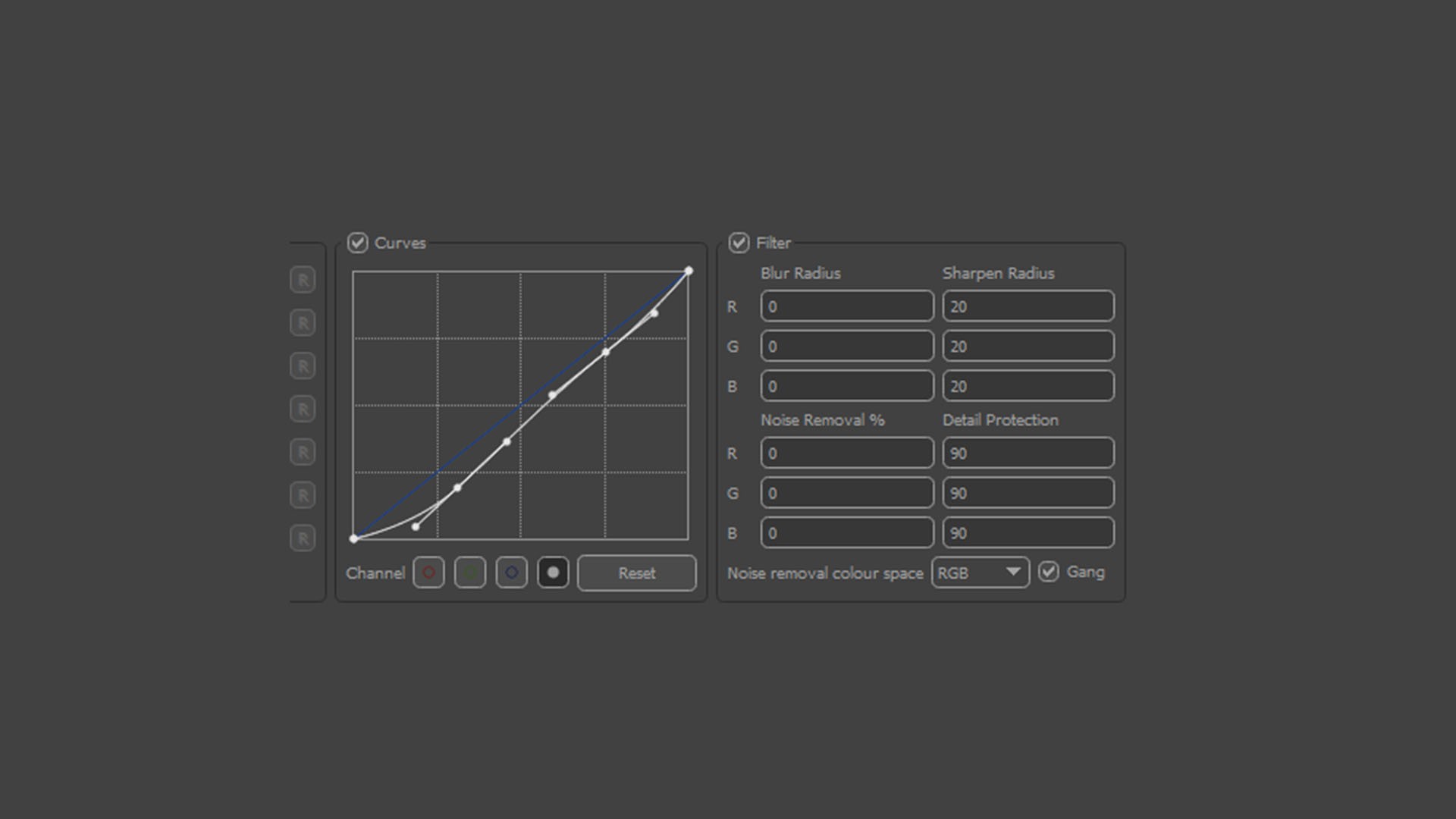The image size is (1456, 819).
Task: Open Noise removal colour space dropdown
Action: (x=980, y=573)
